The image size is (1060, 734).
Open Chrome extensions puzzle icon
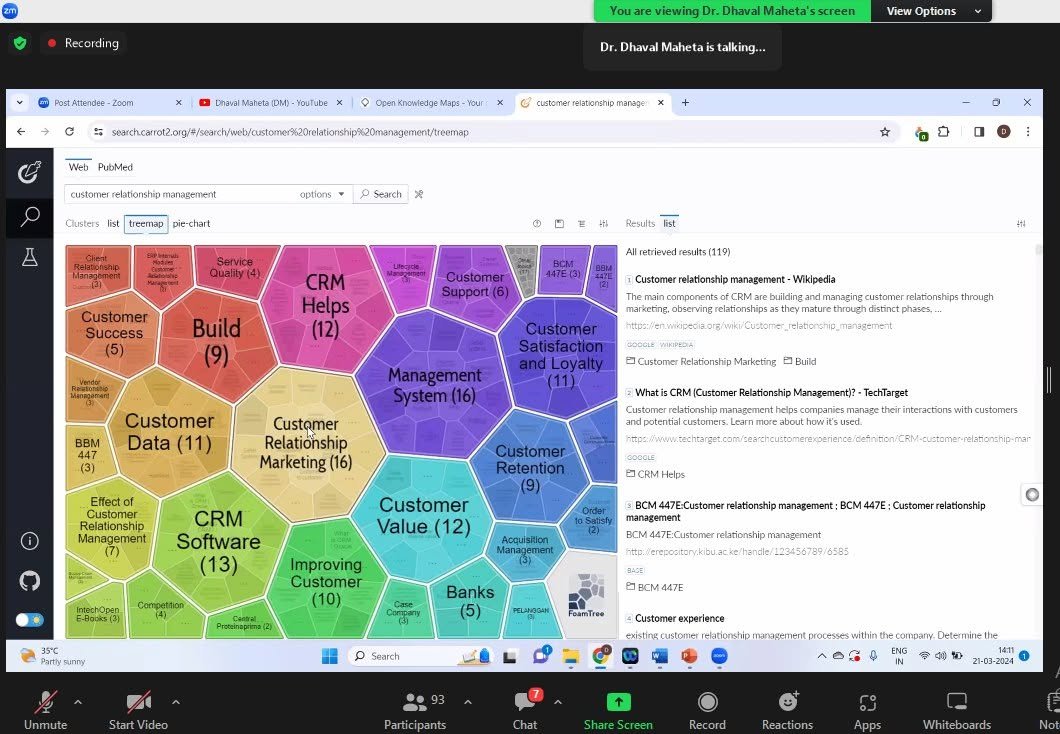944,132
